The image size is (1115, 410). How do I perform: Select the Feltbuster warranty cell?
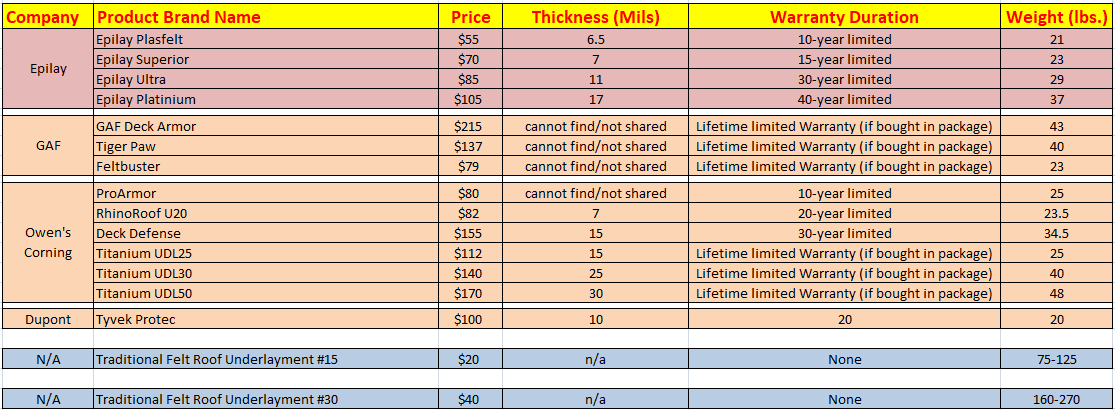pos(845,166)
